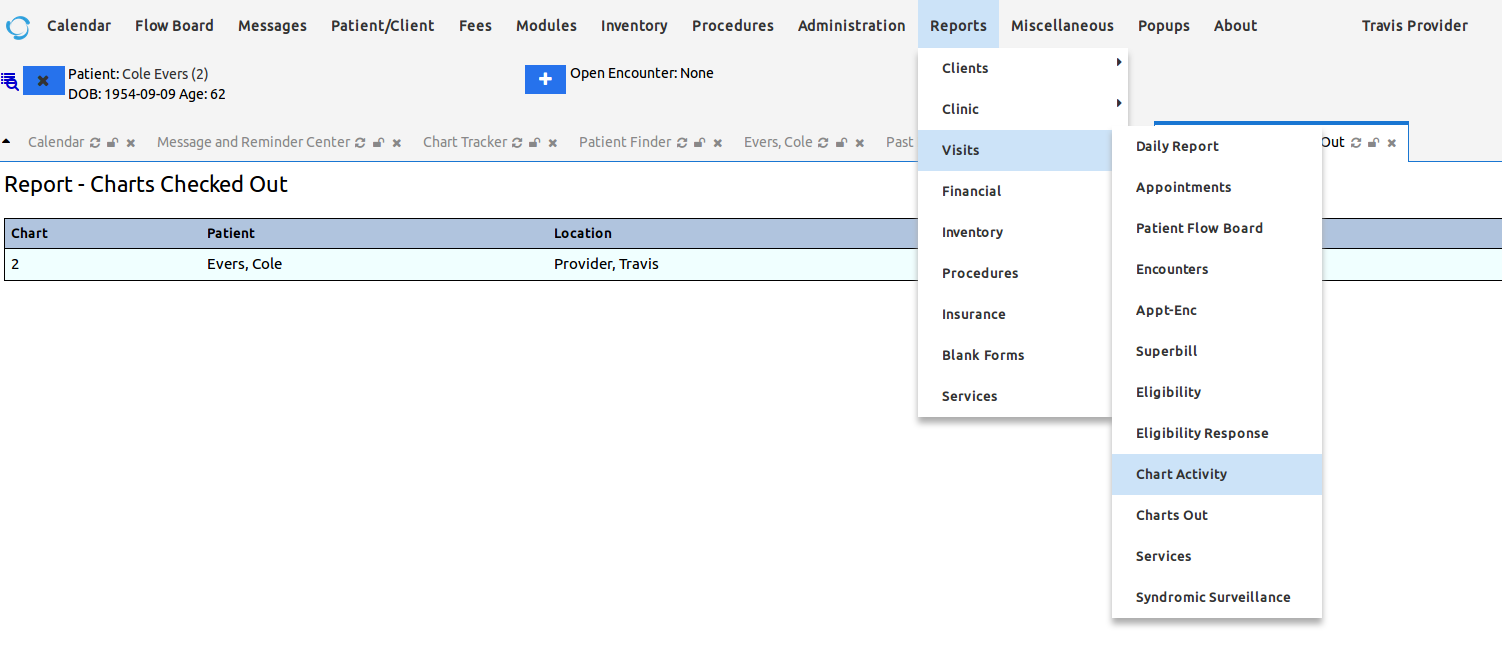Toggle lock on the Charts Checked Out tab

[x=1374, y=143]
